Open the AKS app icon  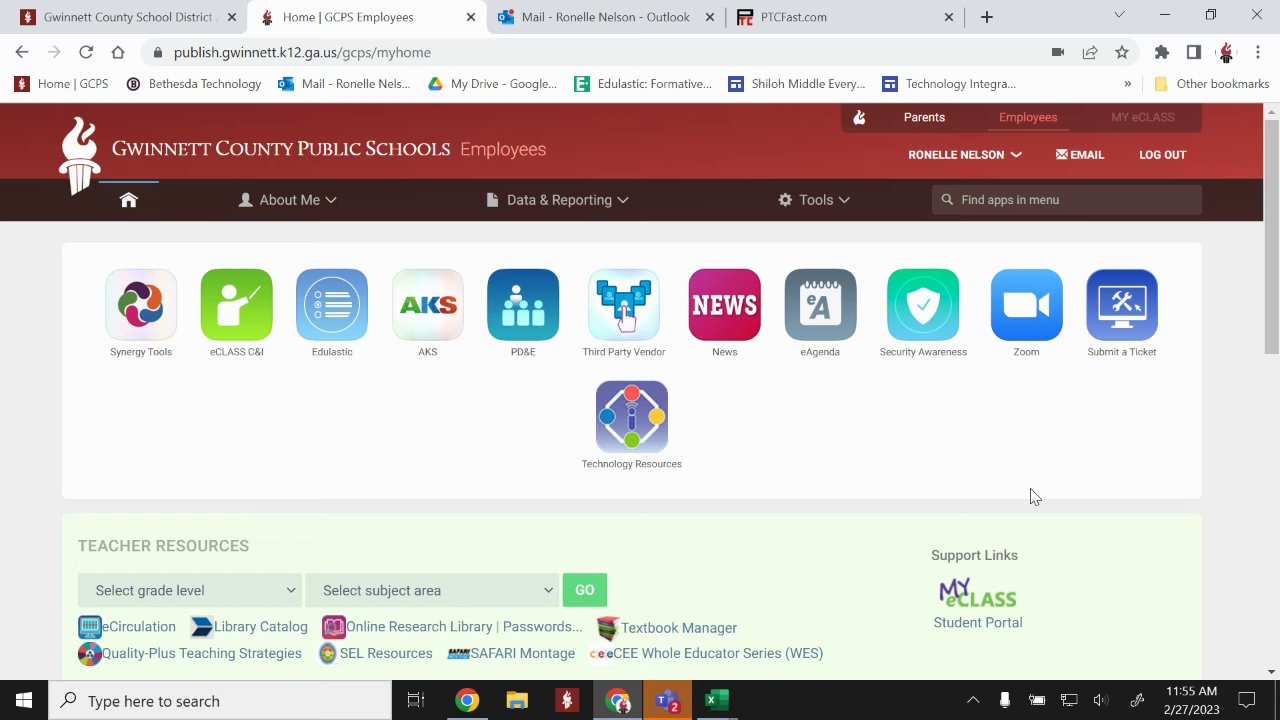pyautogui.click(x=427, y=305)
